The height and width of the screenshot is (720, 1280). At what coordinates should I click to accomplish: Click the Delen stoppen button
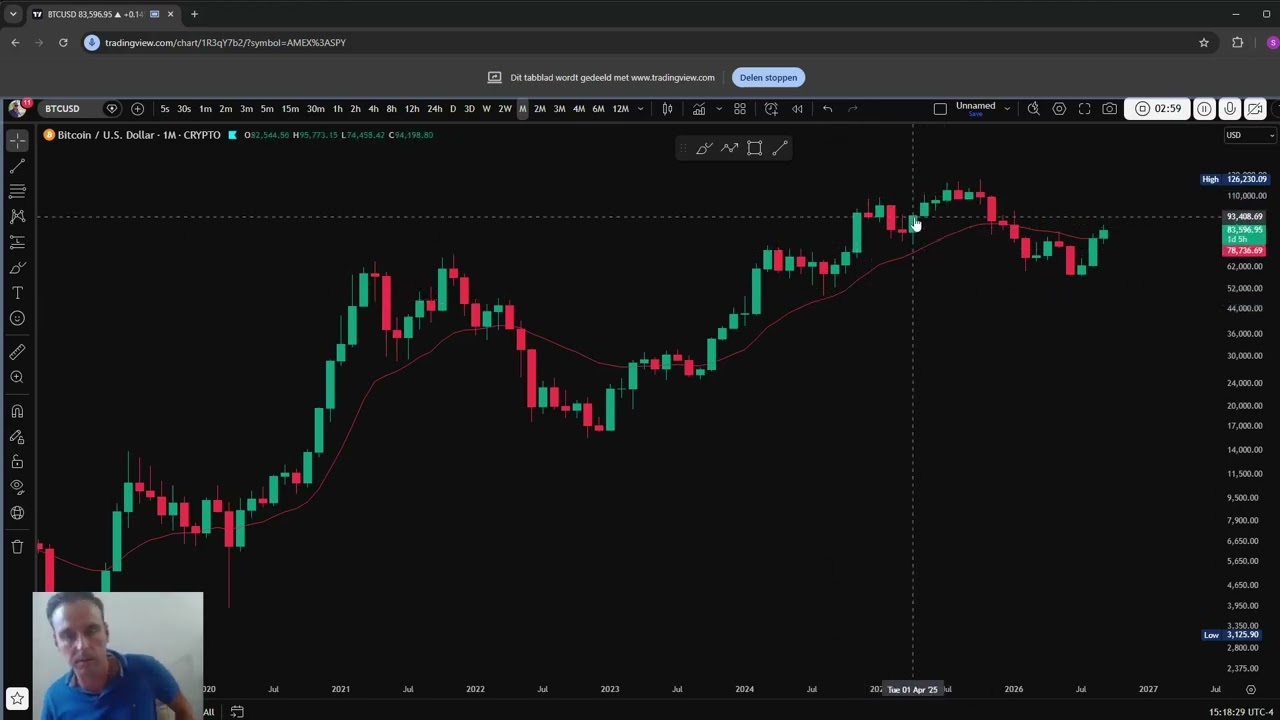768,77
